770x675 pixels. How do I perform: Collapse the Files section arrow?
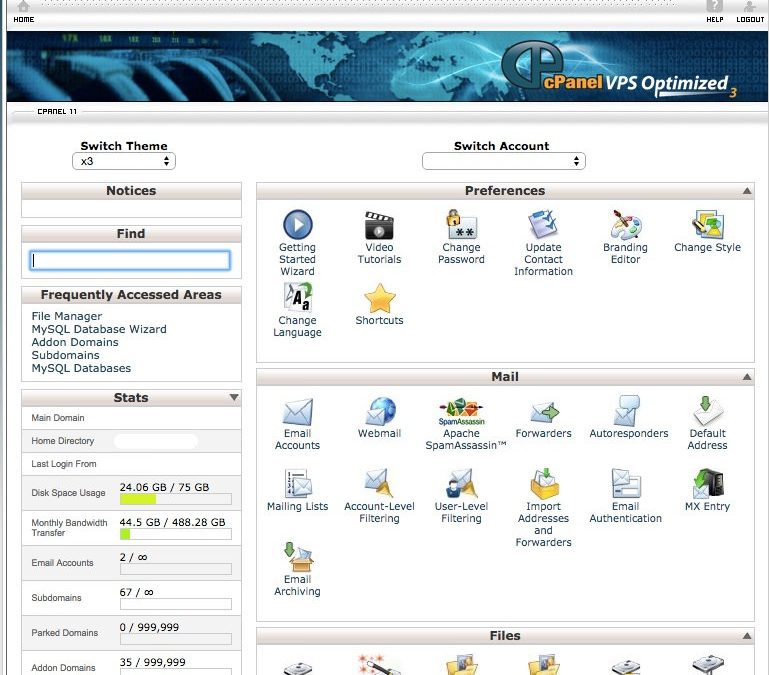747,636
